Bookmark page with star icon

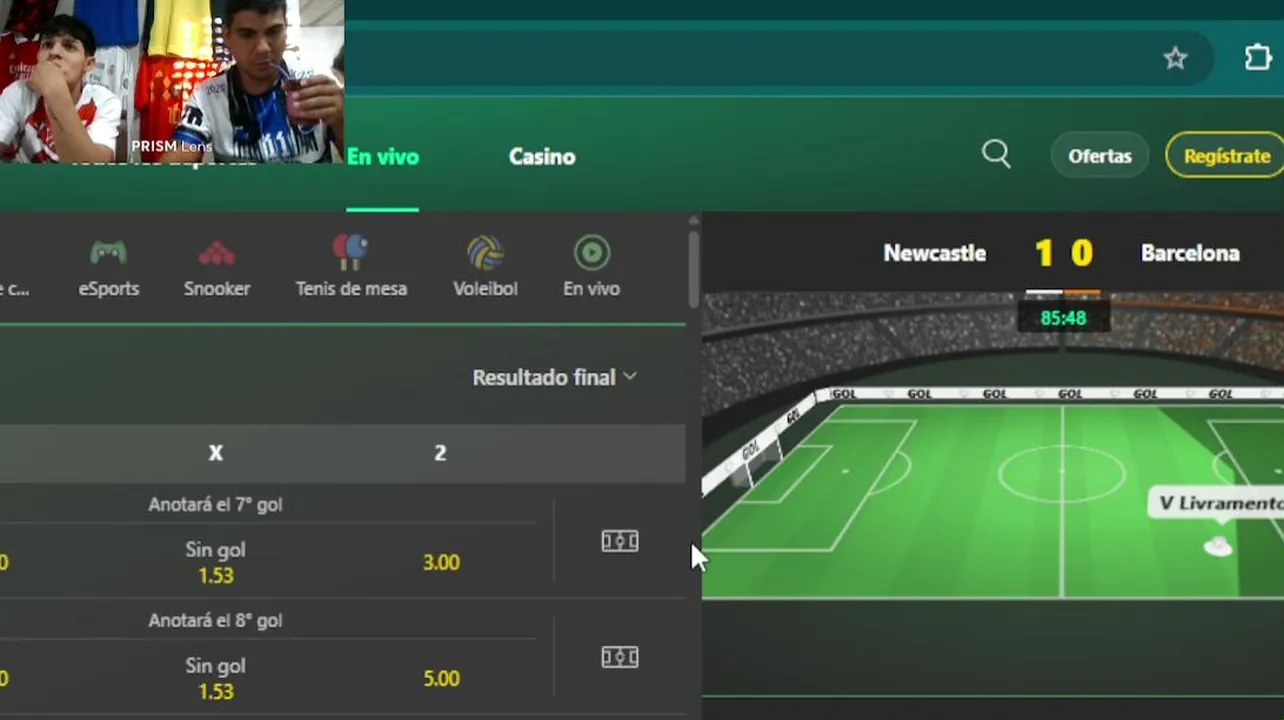click(x=1175, y=58)
